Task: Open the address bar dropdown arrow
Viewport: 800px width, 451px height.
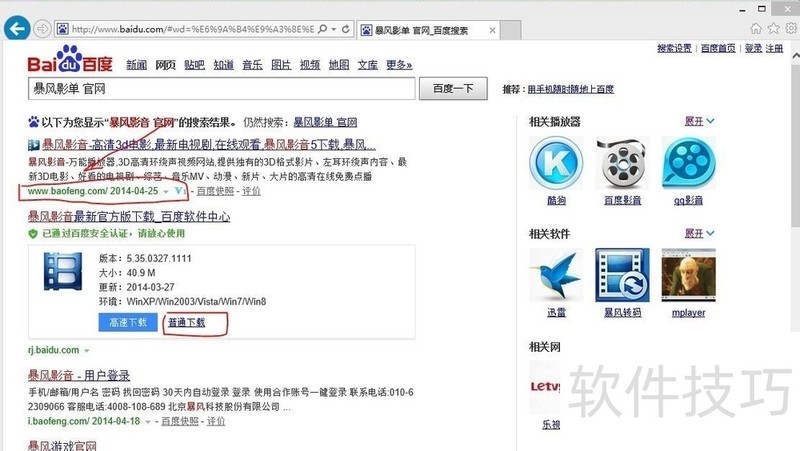Action: click(x=334, y=29)
